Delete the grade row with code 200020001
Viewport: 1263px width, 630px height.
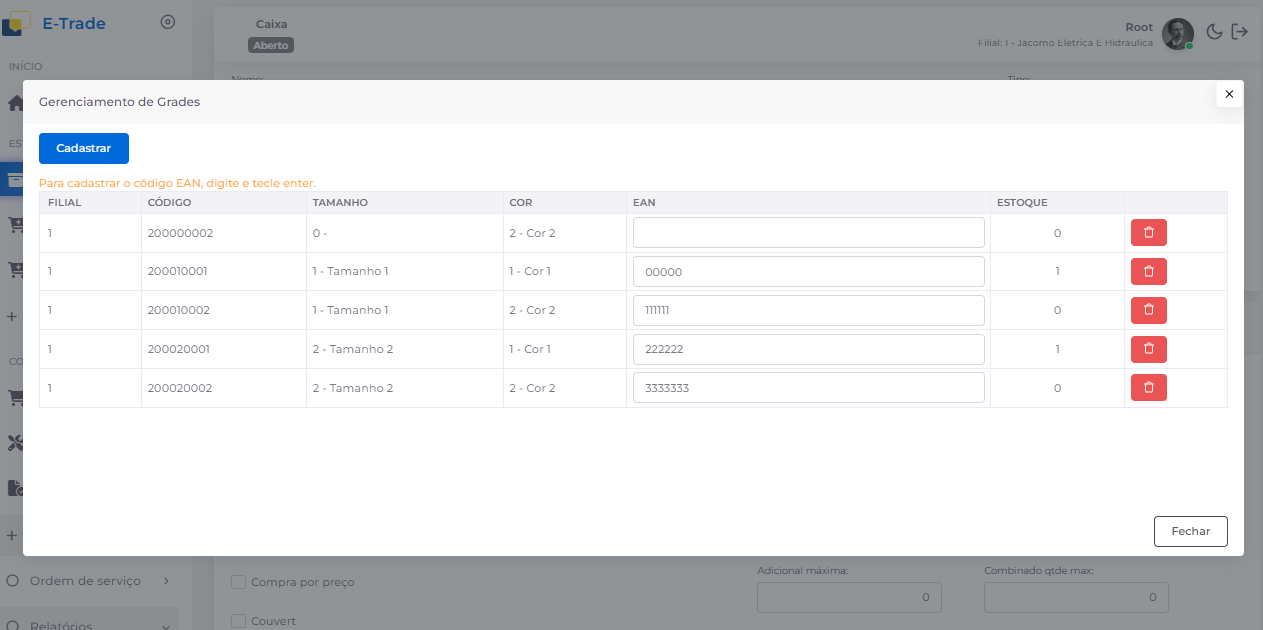click(x=1148, y=349)
